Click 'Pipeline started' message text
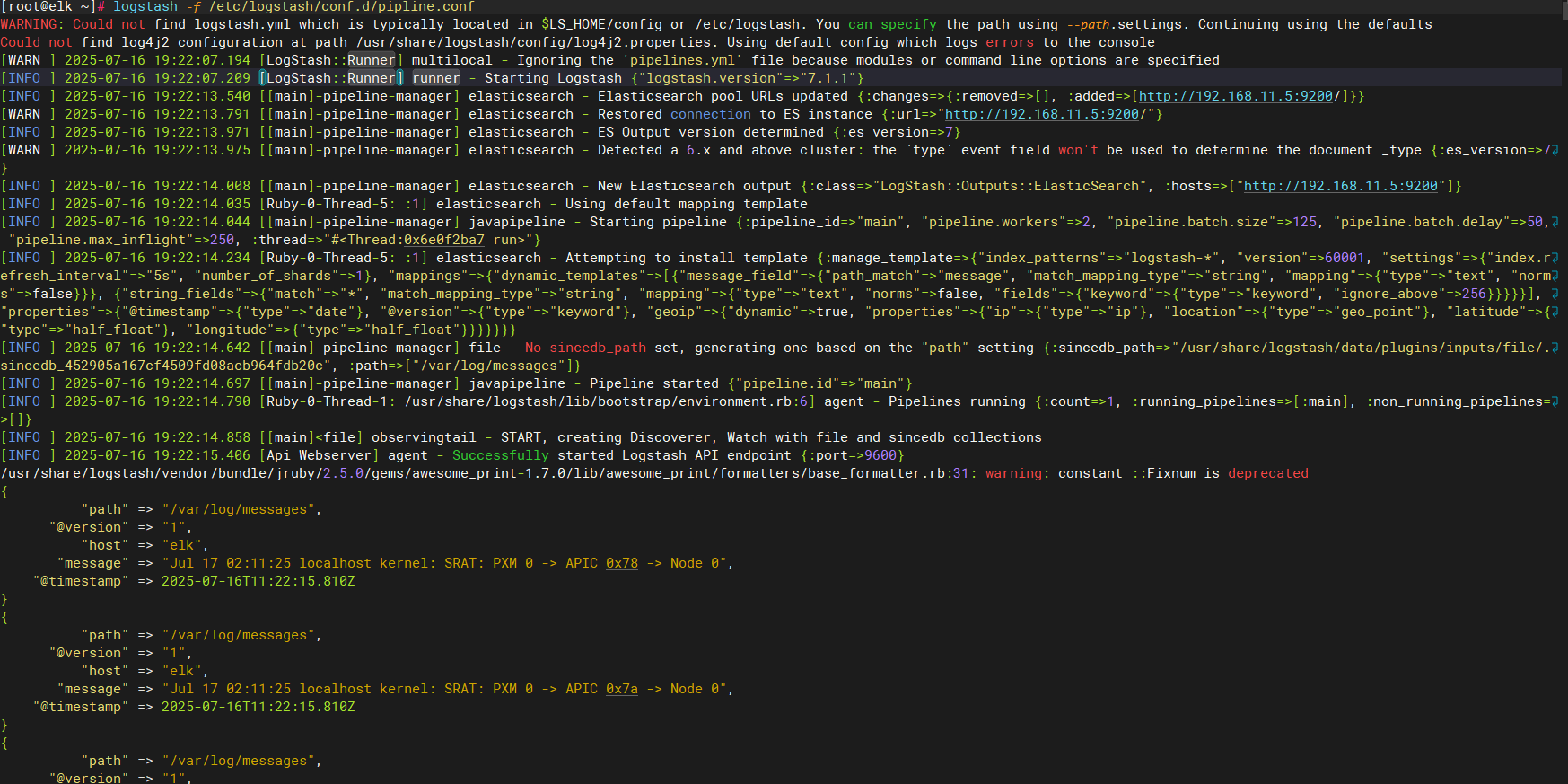The width and height of the screenshot is (1568, 784). point(653,383)
